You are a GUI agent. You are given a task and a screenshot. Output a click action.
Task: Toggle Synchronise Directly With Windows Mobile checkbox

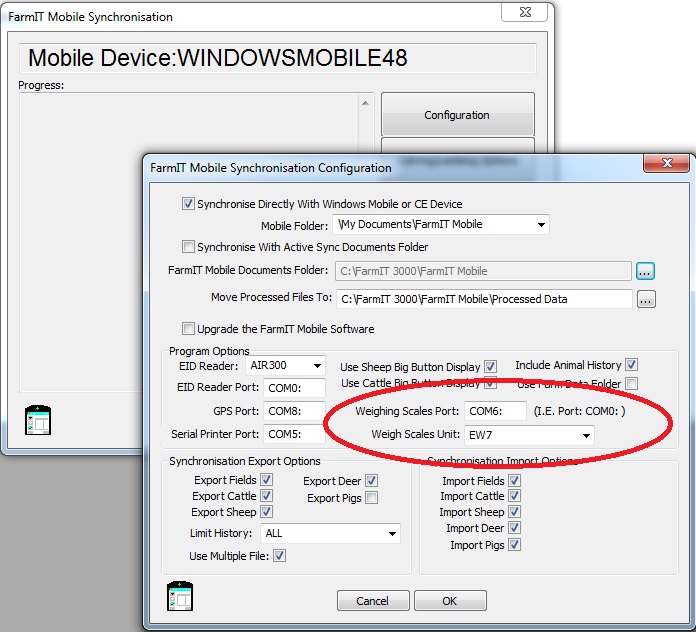tap(188, 204)
